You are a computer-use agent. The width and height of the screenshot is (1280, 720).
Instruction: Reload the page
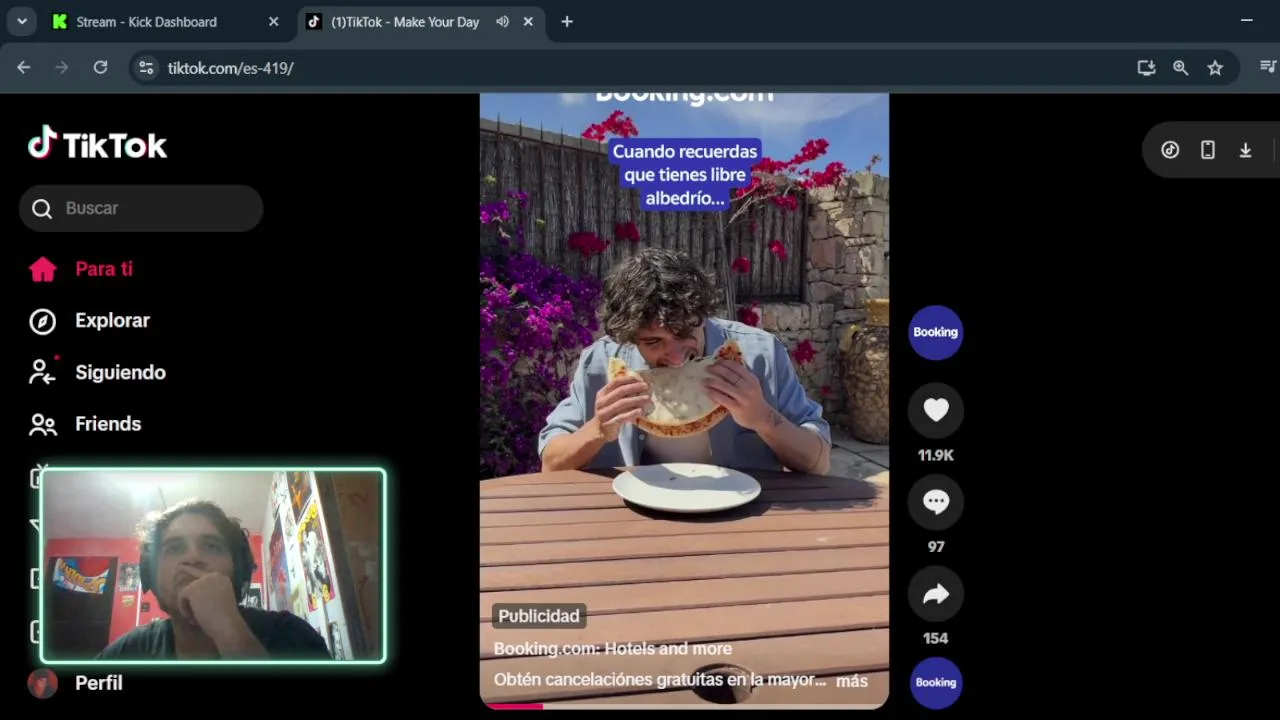[x=100, y=68]
